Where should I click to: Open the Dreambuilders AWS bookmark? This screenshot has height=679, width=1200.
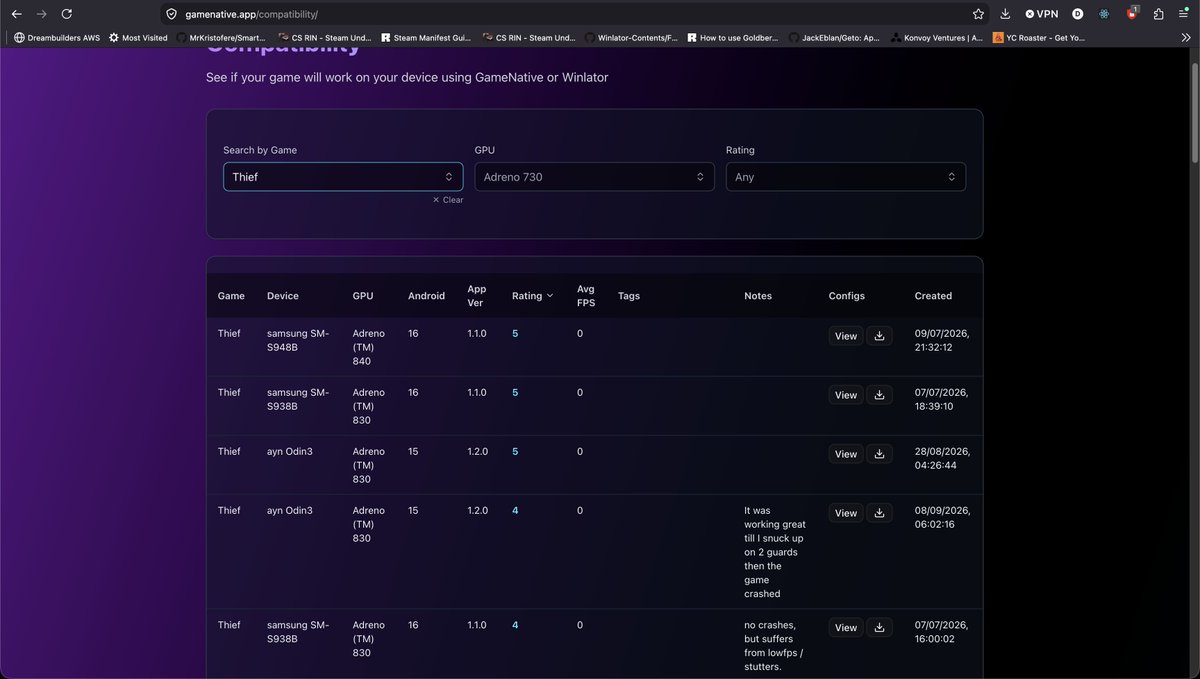(x=57, y=38)
